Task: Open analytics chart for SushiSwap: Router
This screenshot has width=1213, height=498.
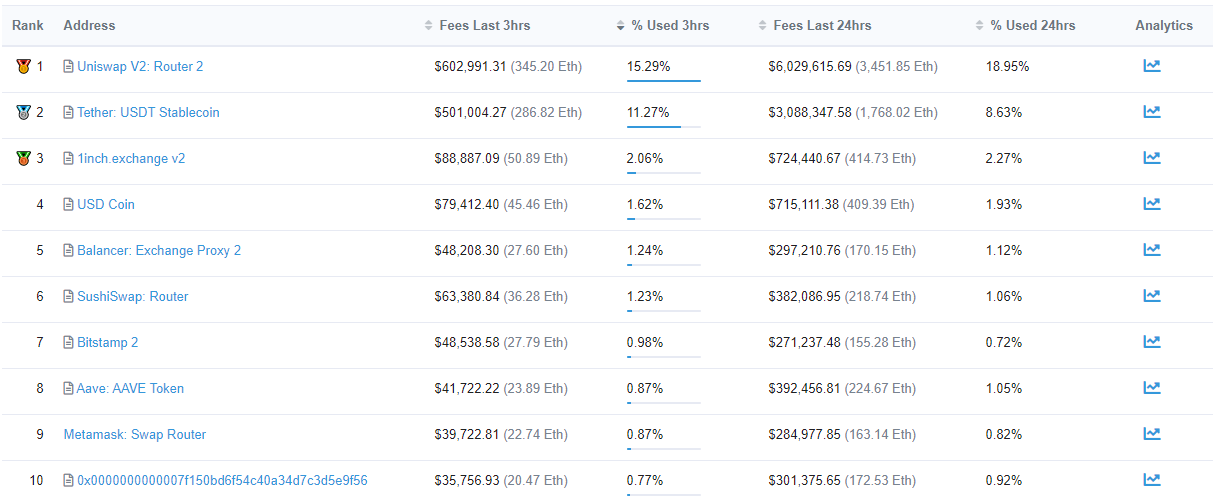Action: [x=1152, y=296]
